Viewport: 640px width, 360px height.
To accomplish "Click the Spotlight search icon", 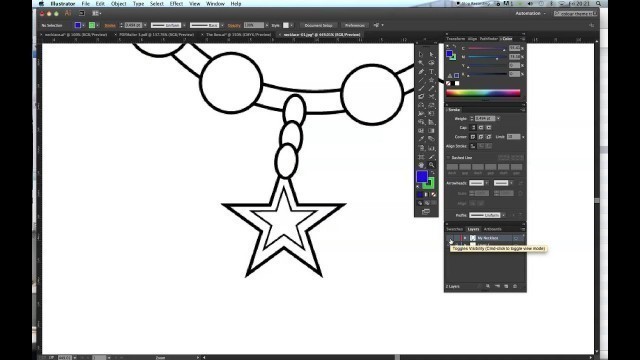I will [x=598, y=4].
